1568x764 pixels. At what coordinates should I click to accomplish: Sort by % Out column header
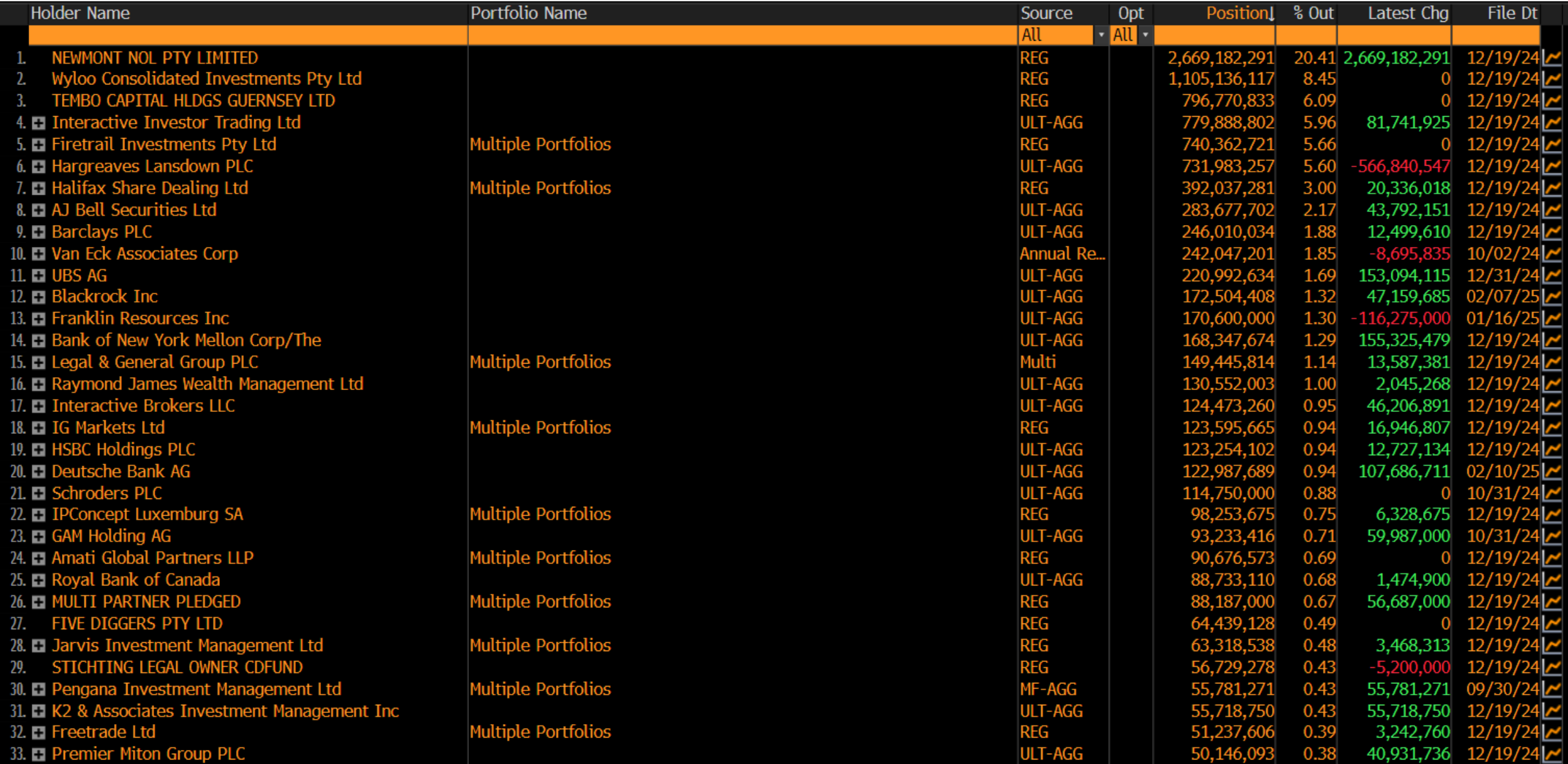tap(1313, 13)
